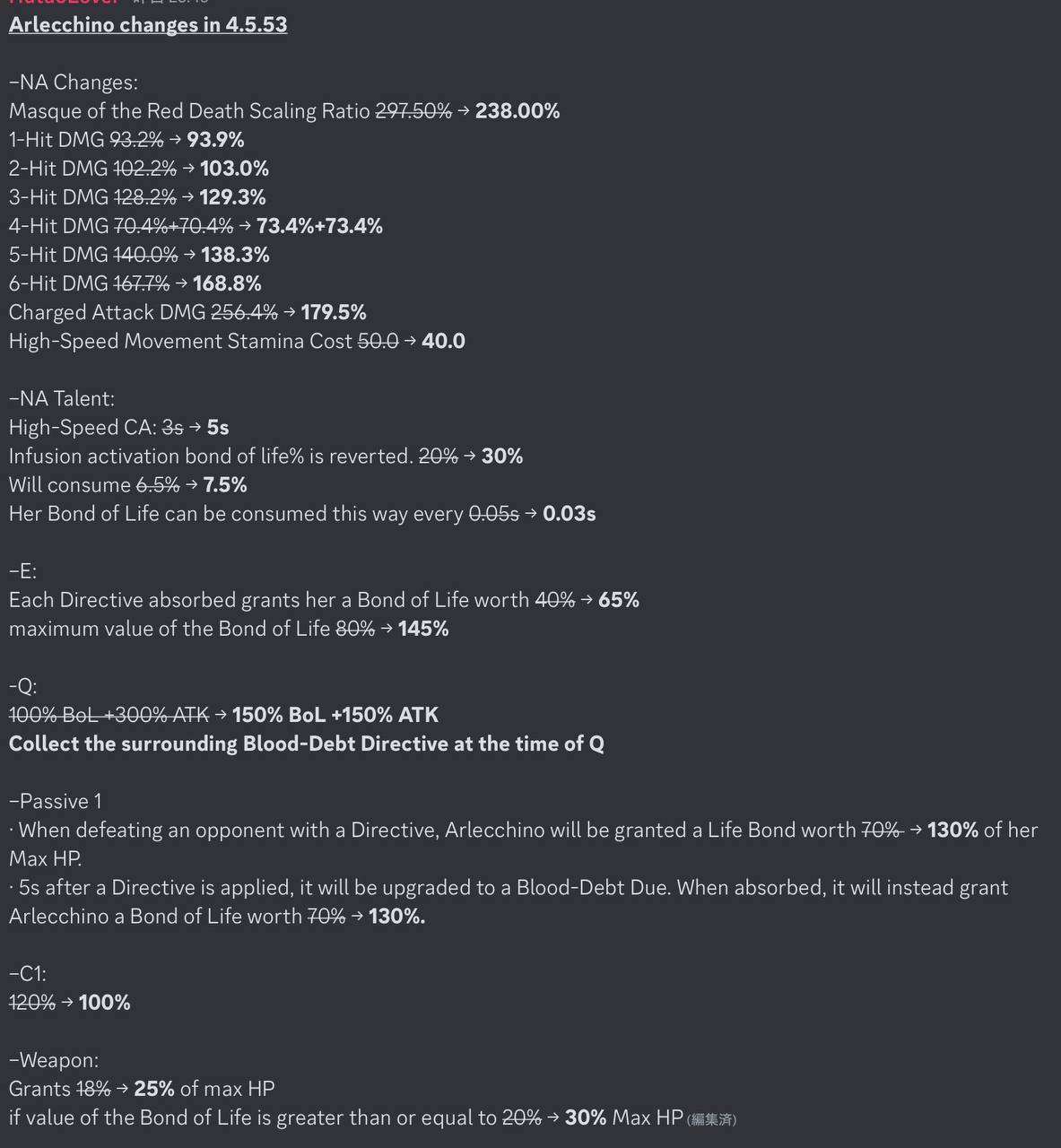The image size is (1061, 1148).
Task: Click the bold 238.00% scaling ratio value
Action: click(517, 111)
